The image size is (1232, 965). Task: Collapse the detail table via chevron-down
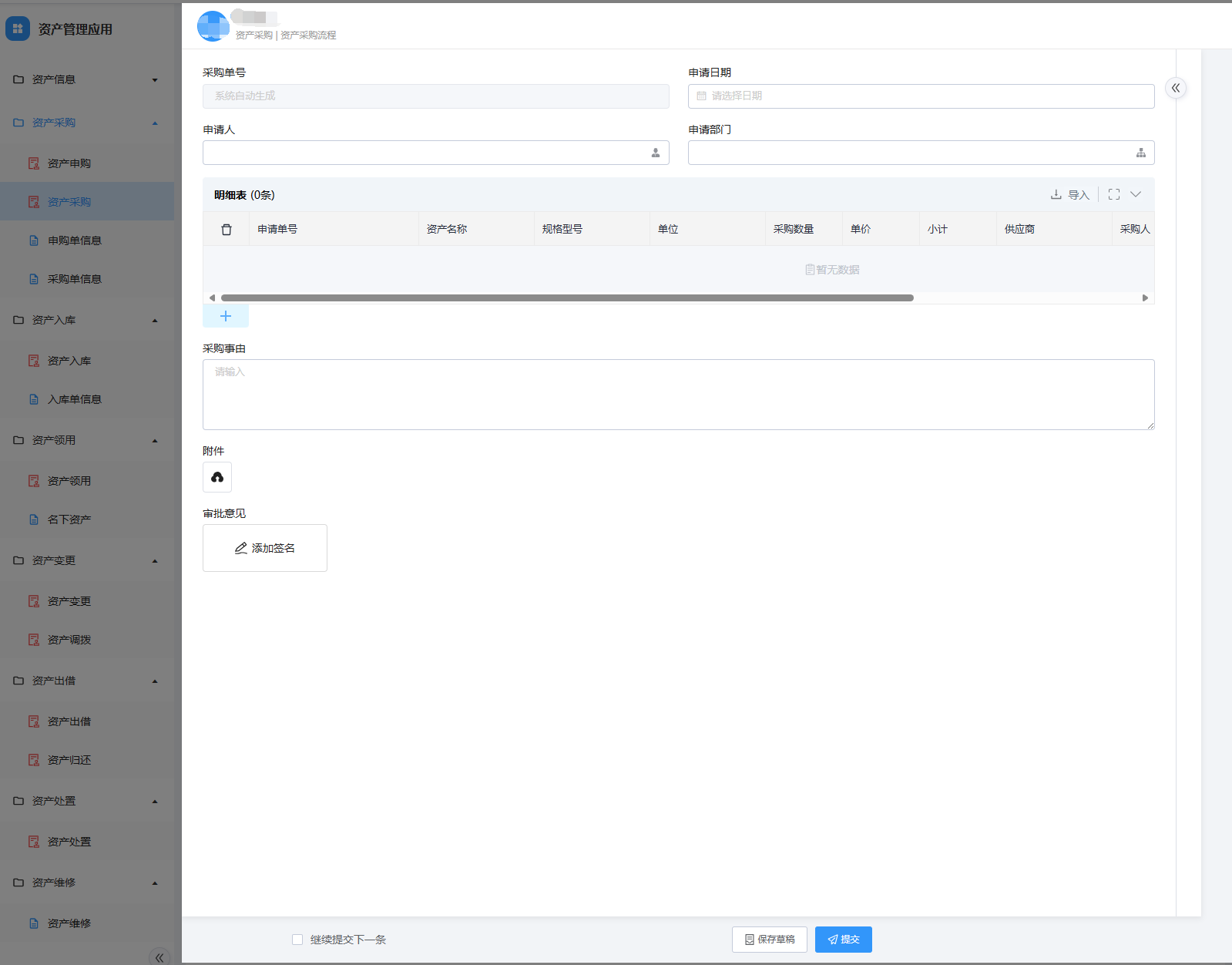coord(1136,195)
